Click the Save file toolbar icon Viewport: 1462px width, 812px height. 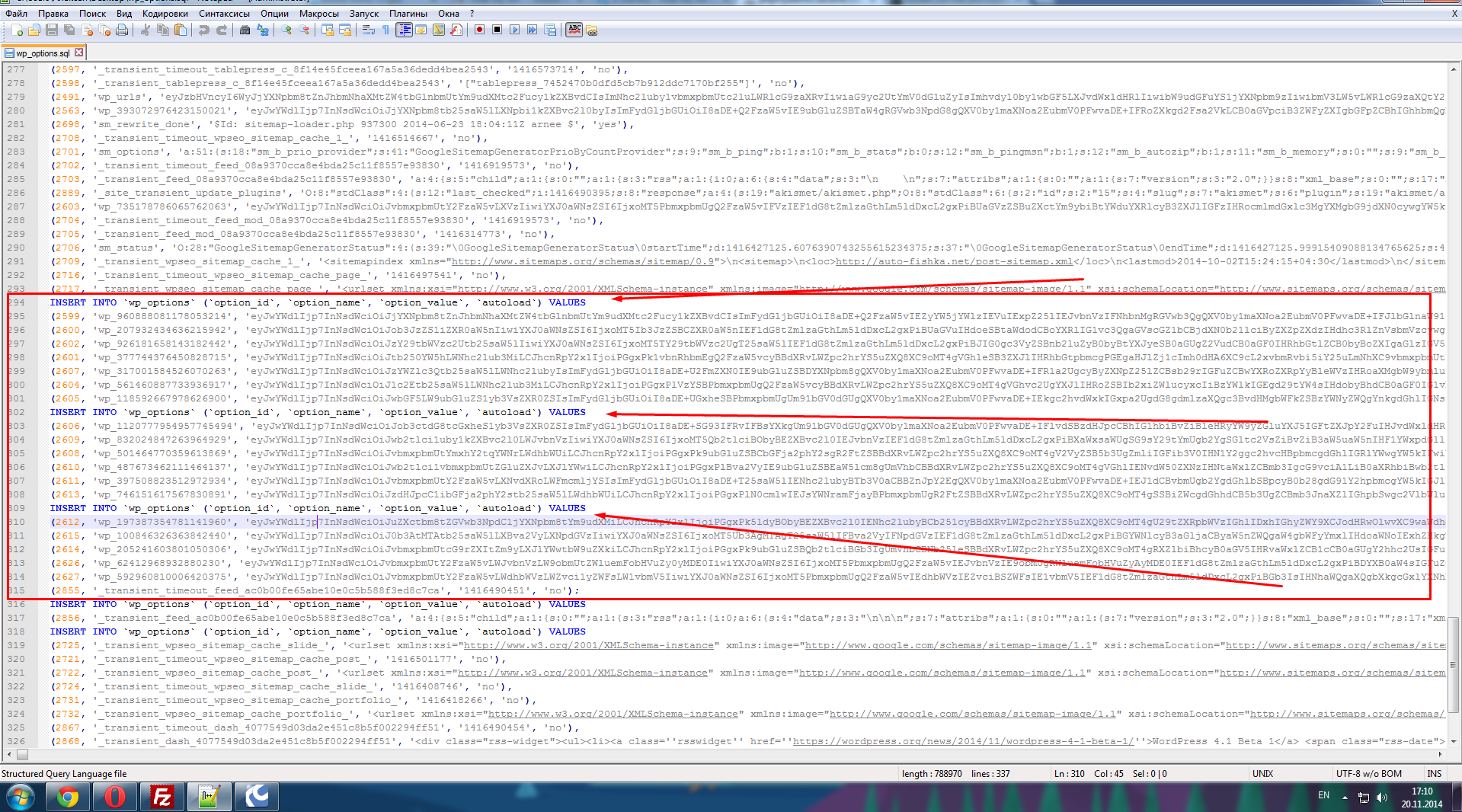(52, 30)
